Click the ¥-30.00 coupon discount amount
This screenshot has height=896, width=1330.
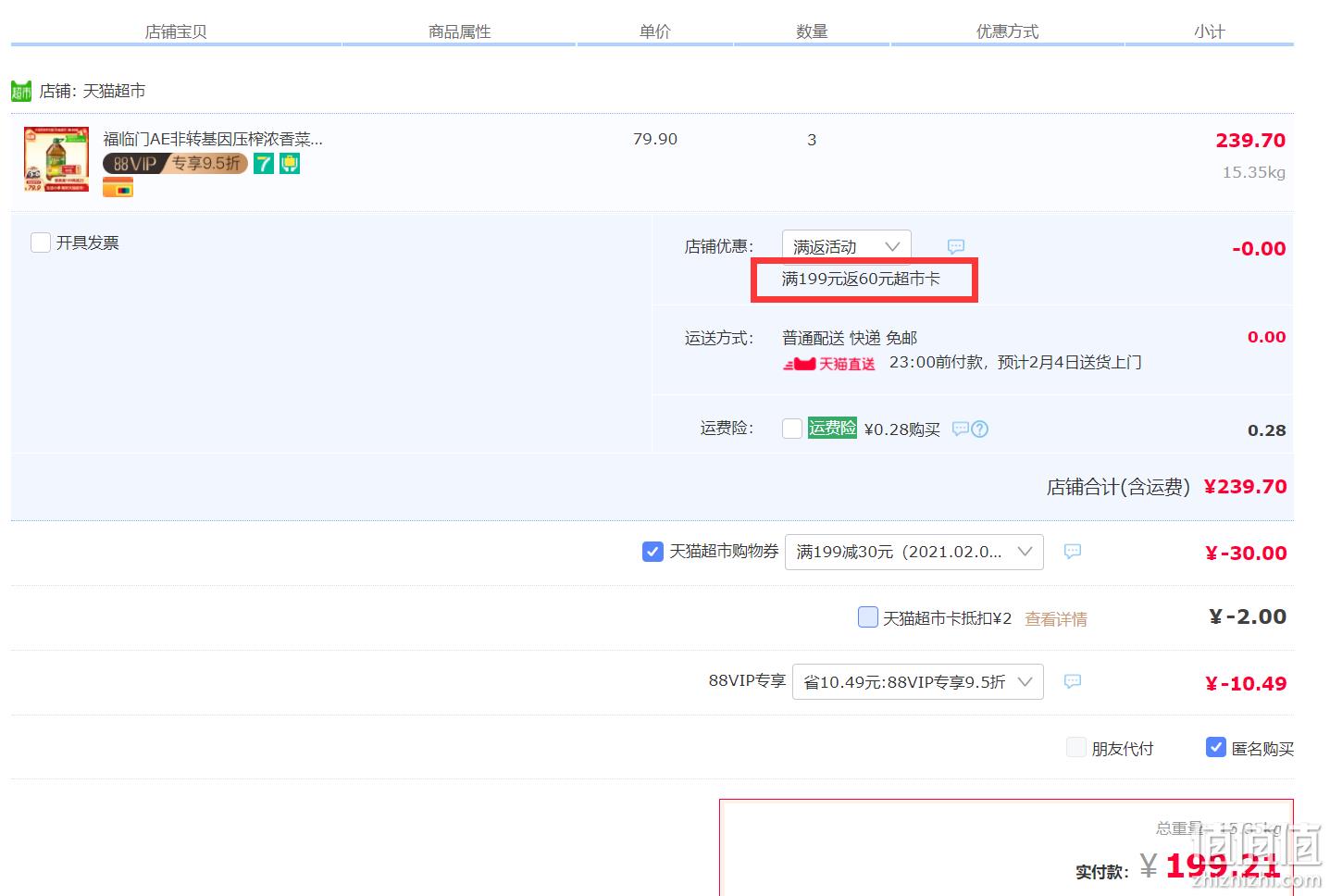pos(1246,554)
